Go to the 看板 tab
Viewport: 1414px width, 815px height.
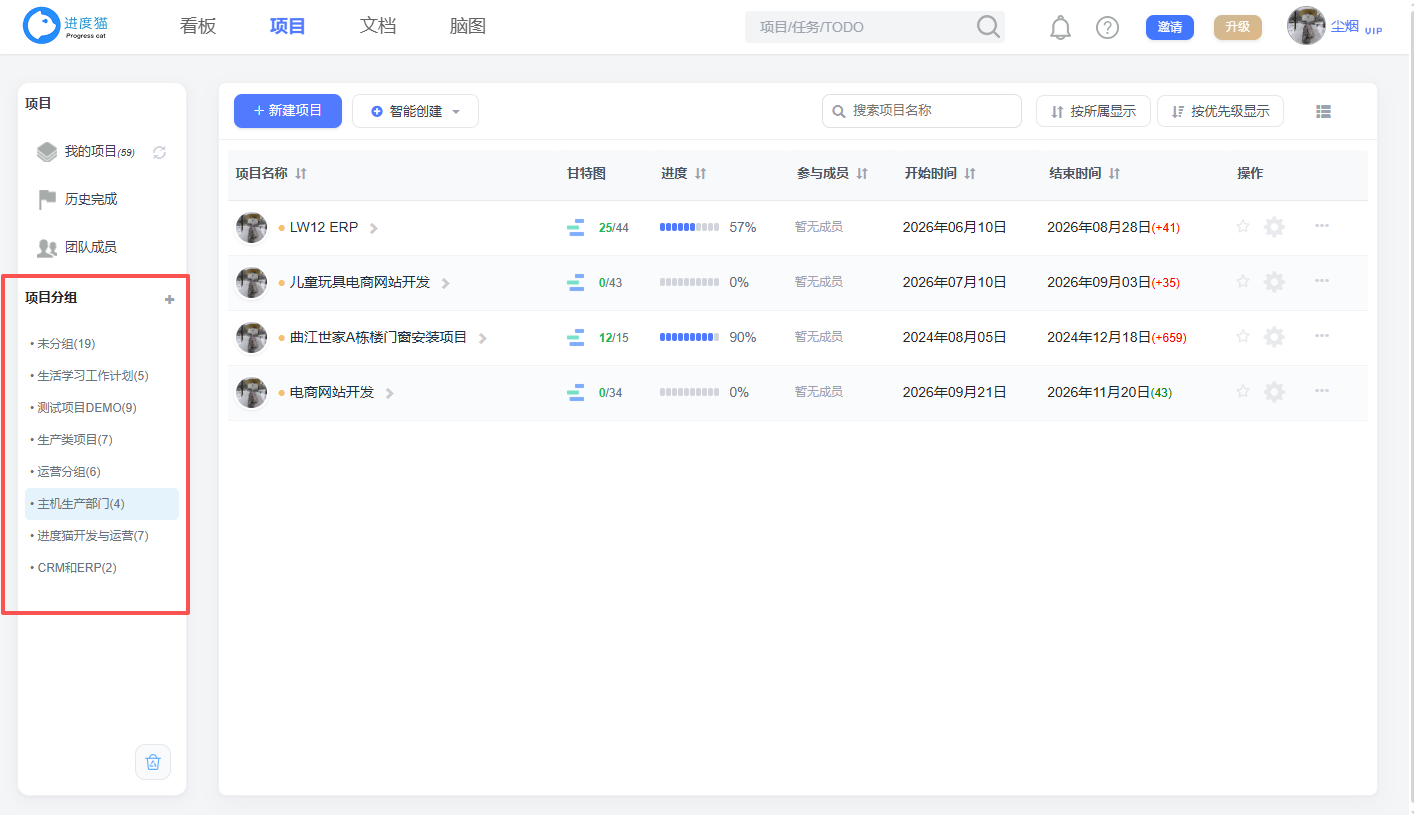(x=198, y=27)
